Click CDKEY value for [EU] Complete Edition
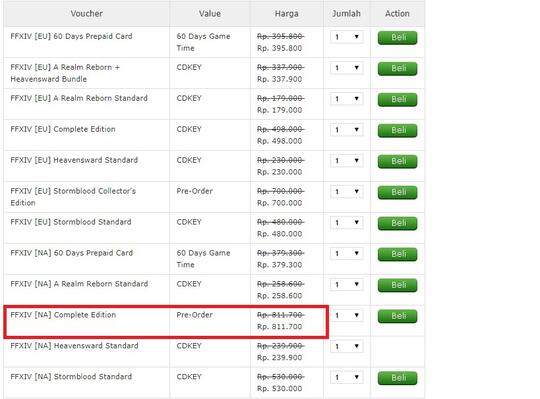The image size is (540, 399). click(189, 129)
